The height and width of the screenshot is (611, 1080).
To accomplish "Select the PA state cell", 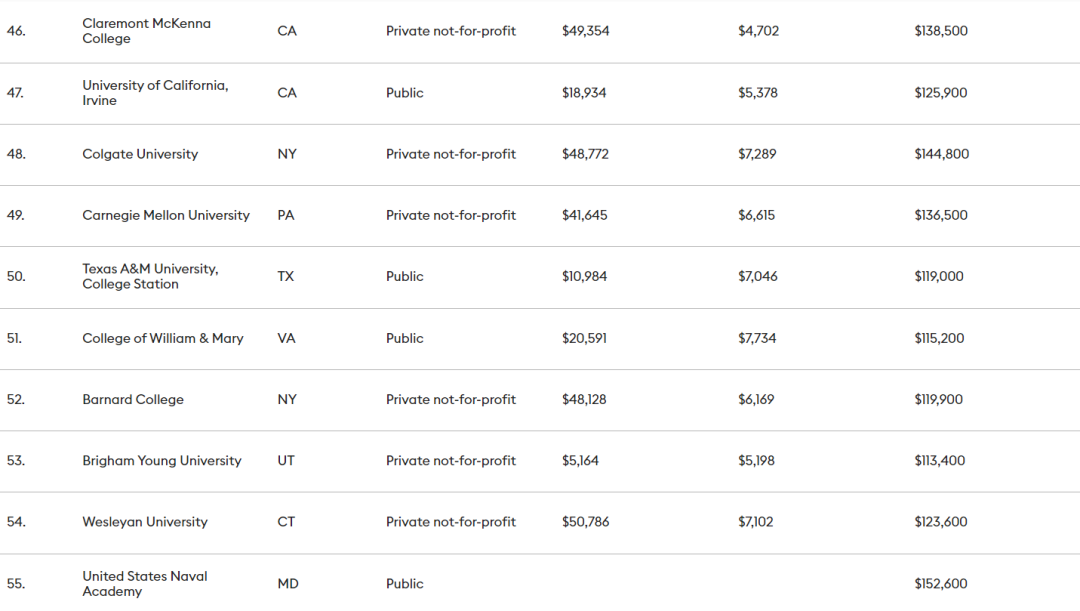I will click(286, 215).
